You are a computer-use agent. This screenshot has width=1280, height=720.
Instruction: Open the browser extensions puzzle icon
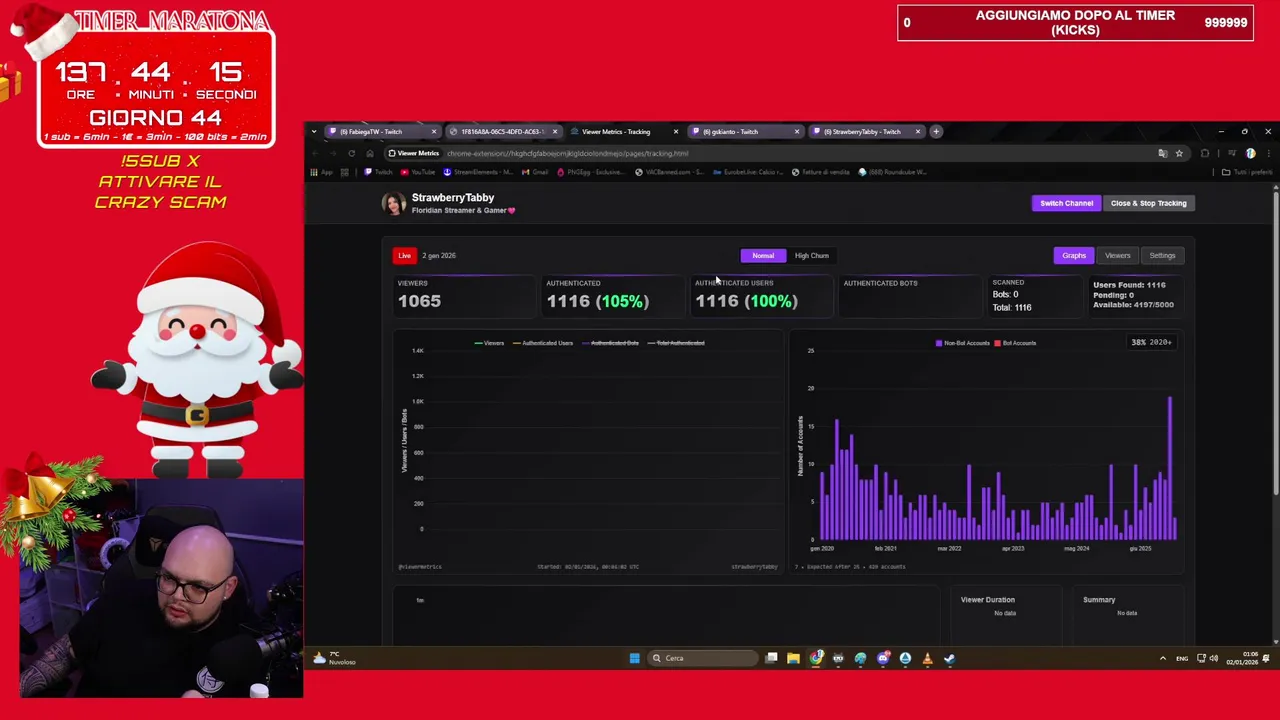(x=1205, y=154)
